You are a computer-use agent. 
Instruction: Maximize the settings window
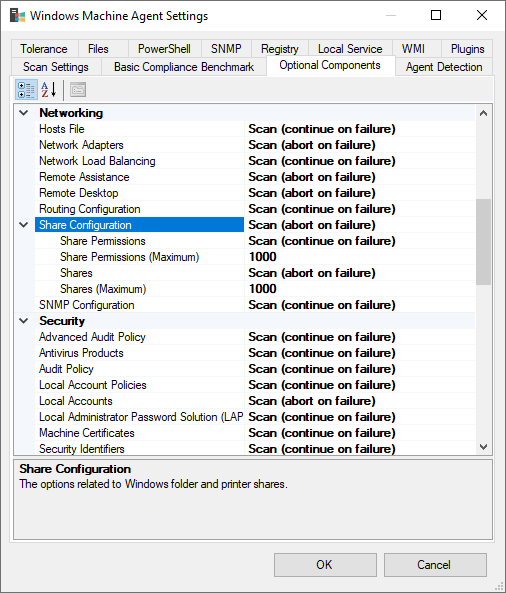coord(436,16)
